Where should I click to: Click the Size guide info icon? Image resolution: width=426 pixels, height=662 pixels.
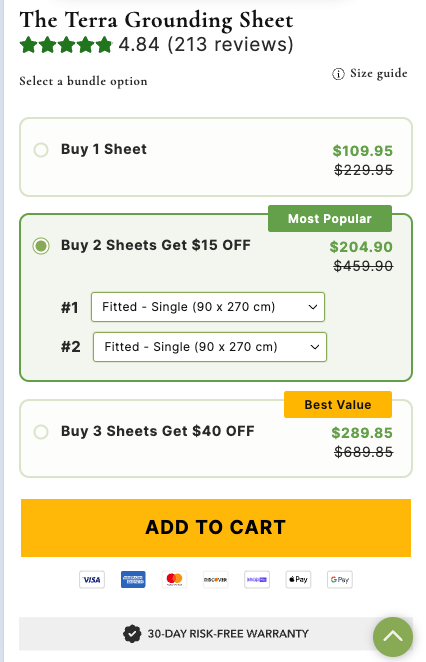(x=338, y=74)
